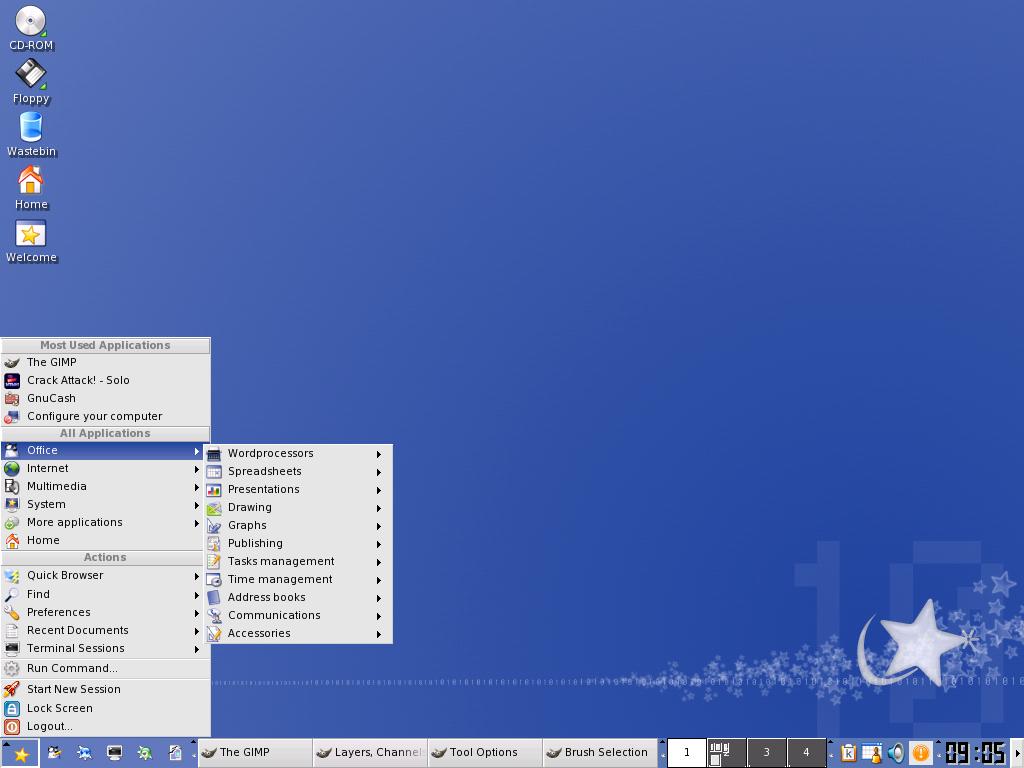The image size is (1024, 768).
Task: Click the Home folder desktop icon
Action: (x=31, y=182)
